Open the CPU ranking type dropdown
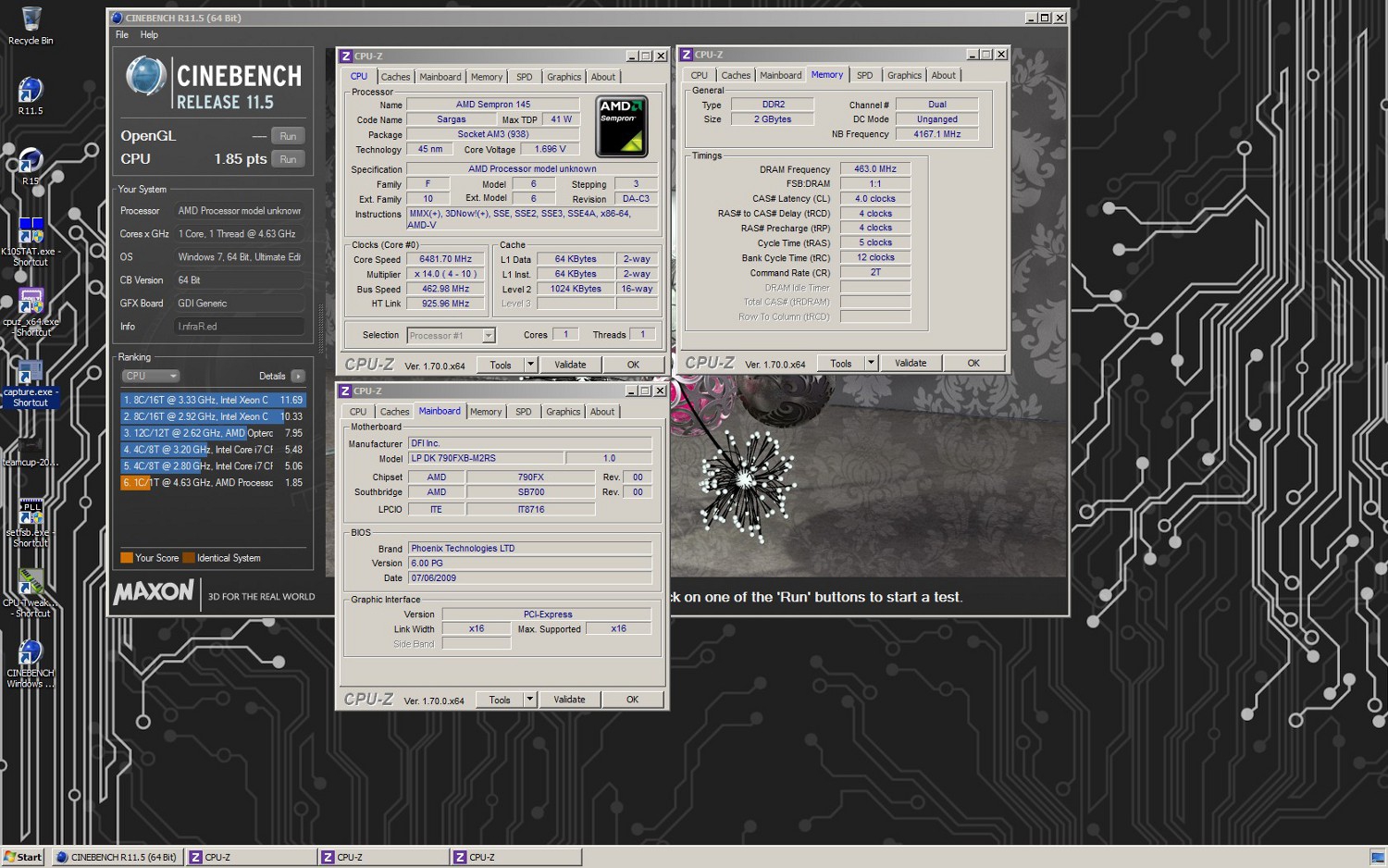Viewport: 1388px width, 868px height. click(x=150, y=376)
